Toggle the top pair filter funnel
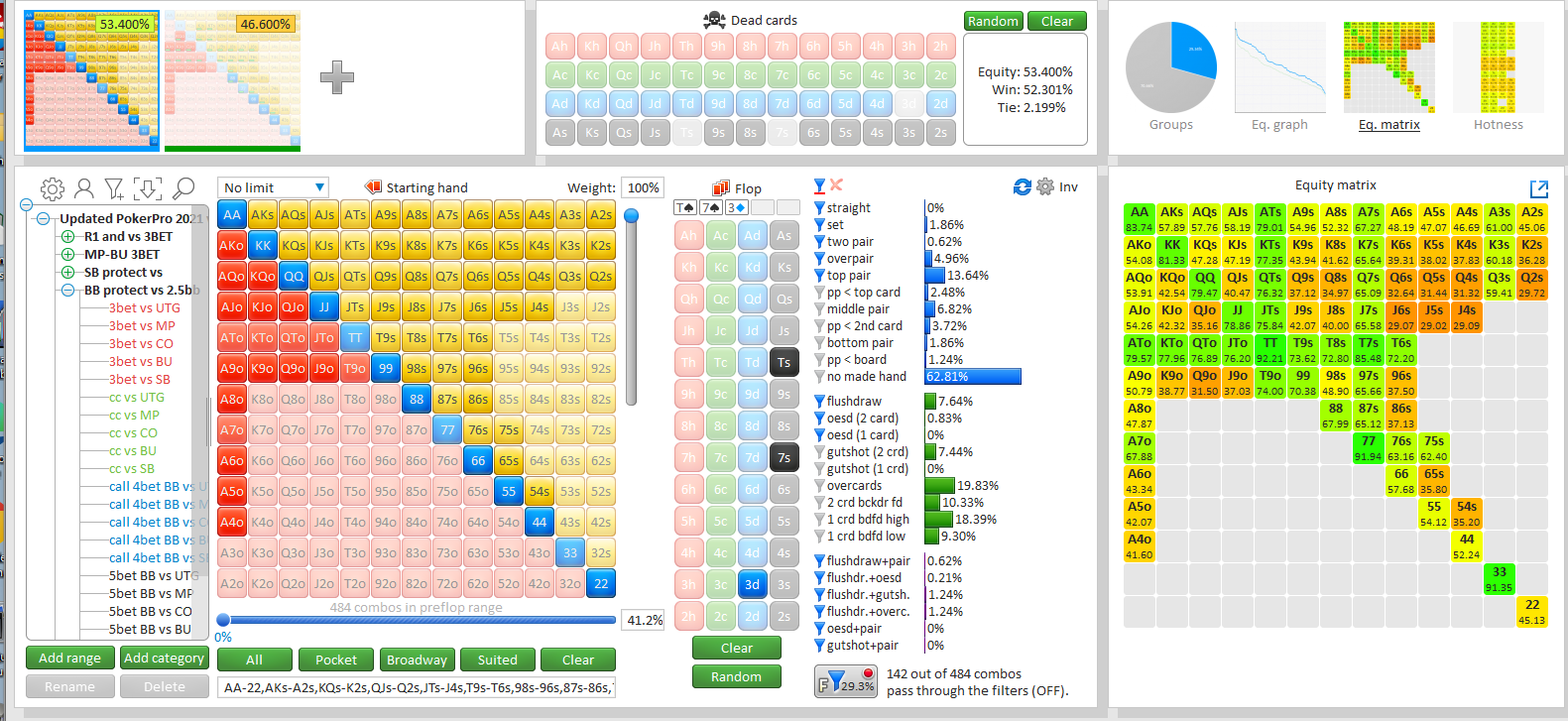 tap(819, 276)
